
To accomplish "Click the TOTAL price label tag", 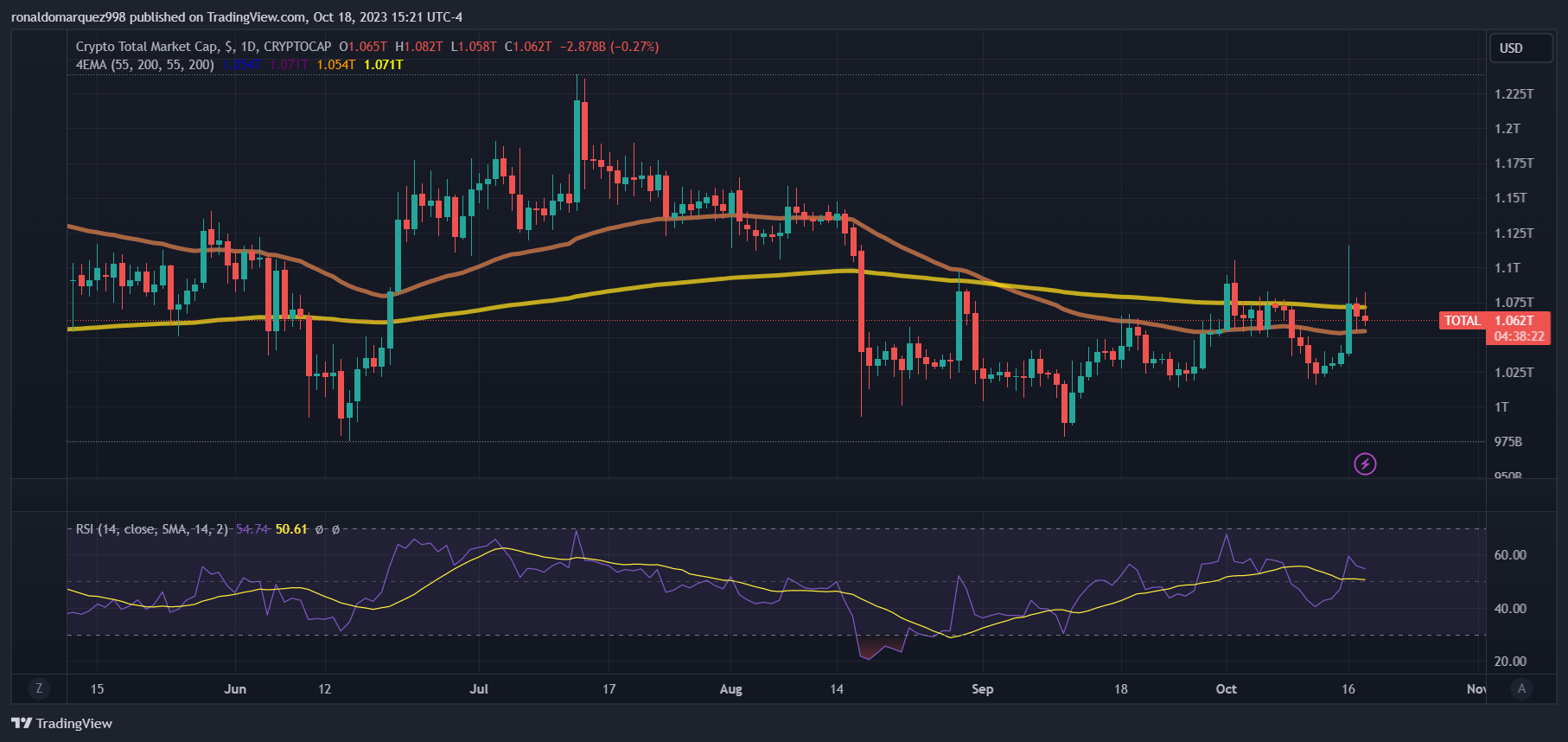I will tap(1463, 321).
